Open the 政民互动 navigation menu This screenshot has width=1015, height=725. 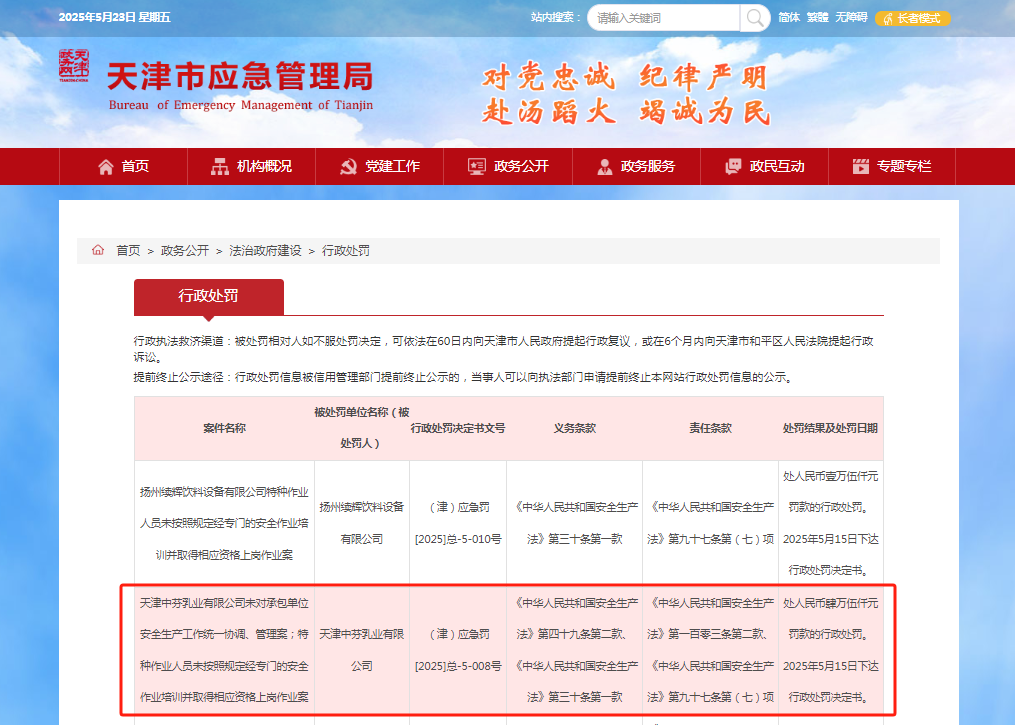pos(764,166)
